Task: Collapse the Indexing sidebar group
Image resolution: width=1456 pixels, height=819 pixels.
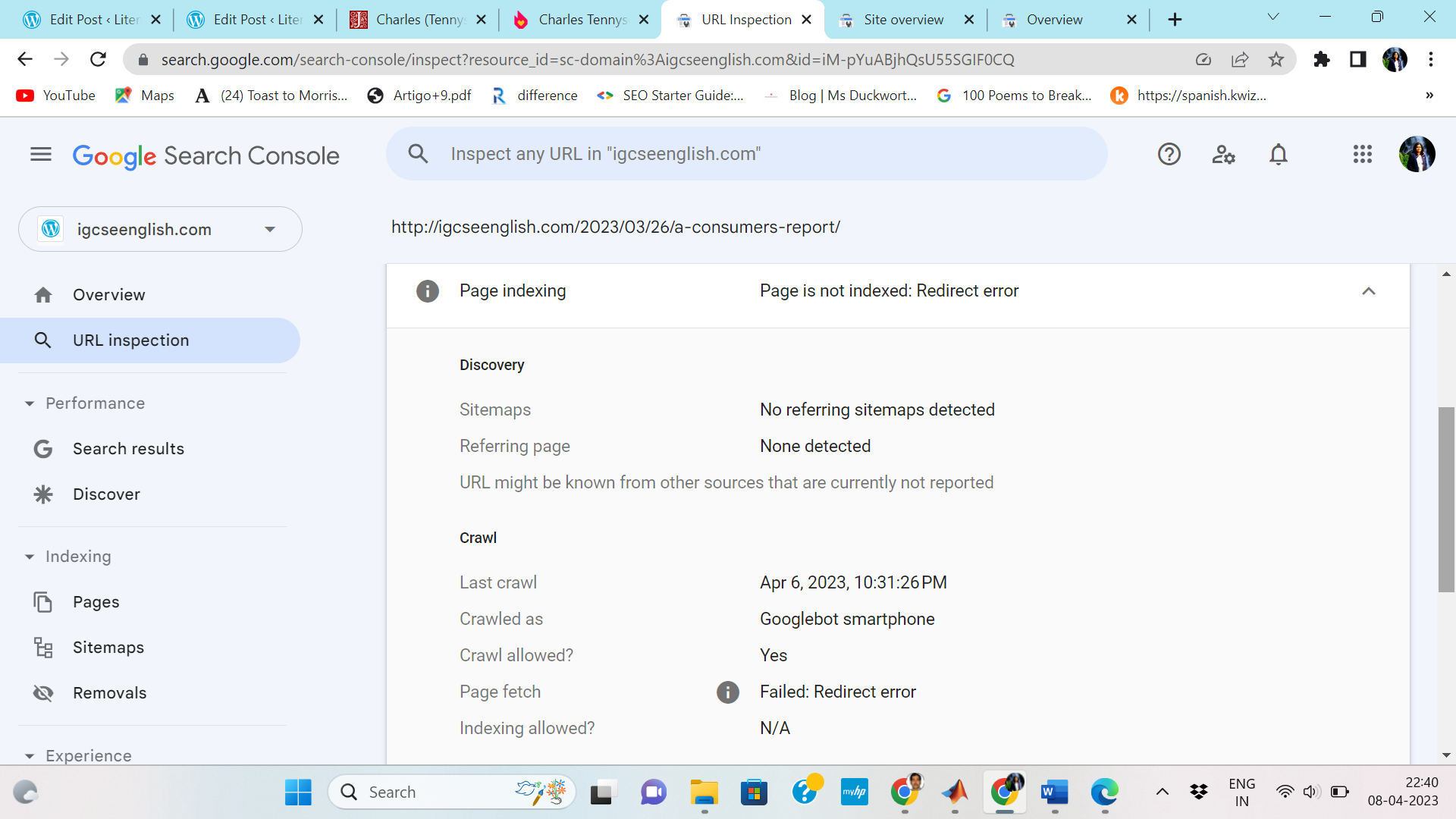Action: (x=30, y=557)
